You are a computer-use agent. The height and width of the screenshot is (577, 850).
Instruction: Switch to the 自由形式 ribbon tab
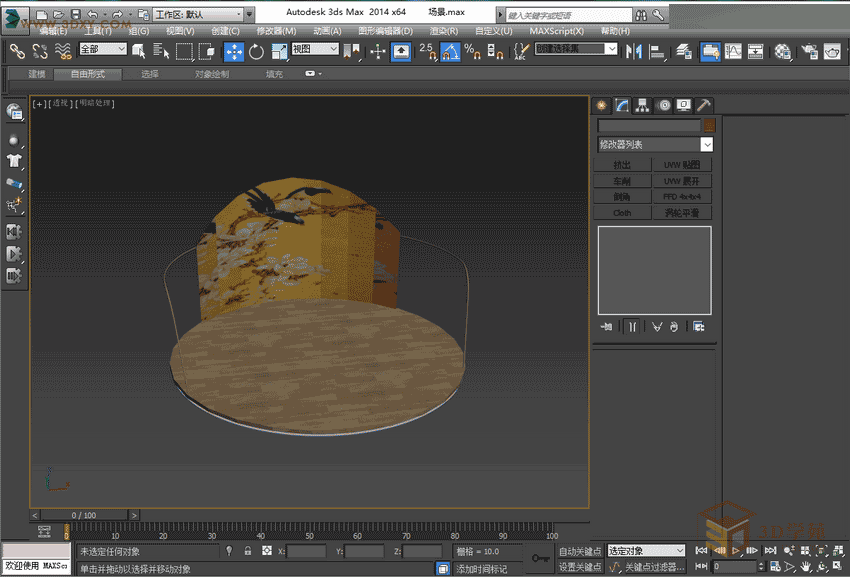88,74
